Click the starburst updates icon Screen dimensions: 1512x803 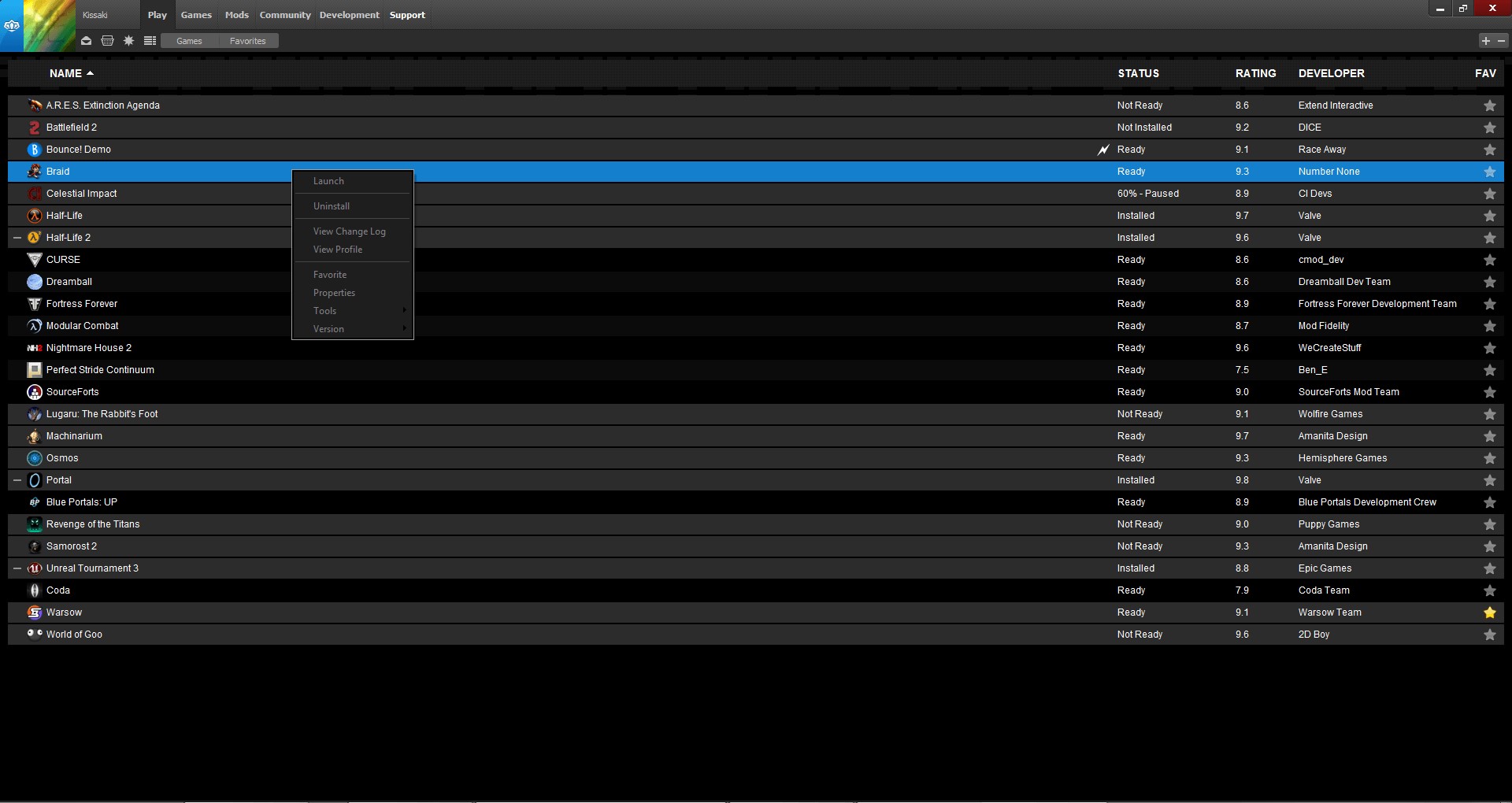pos(128,41)
